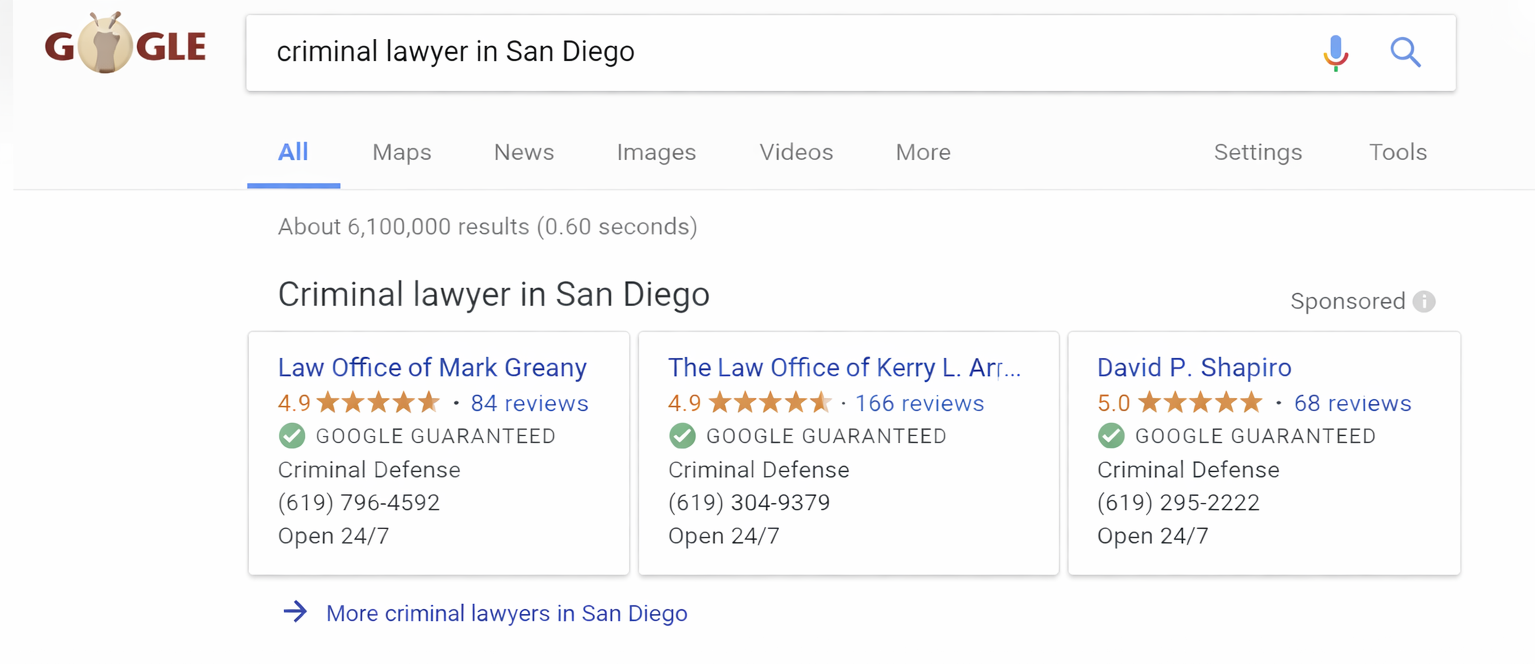Switch to the News tab

point(524,152)
